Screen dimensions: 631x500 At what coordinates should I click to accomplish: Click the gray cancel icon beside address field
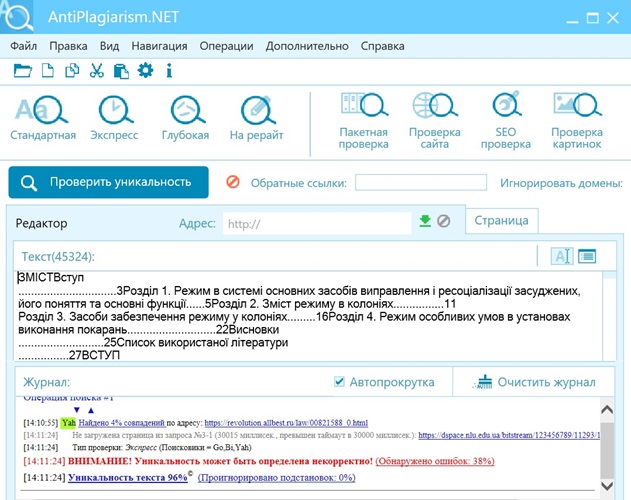pyautogui.click(x=443, y=221)
